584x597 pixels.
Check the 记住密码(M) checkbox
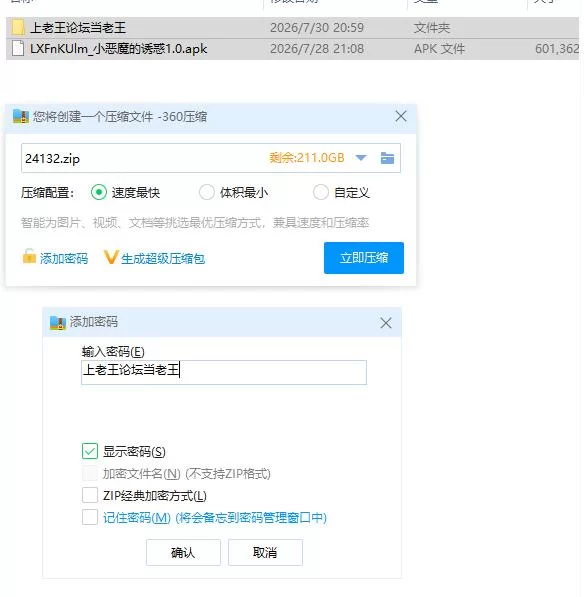click(x=90, y=517)
